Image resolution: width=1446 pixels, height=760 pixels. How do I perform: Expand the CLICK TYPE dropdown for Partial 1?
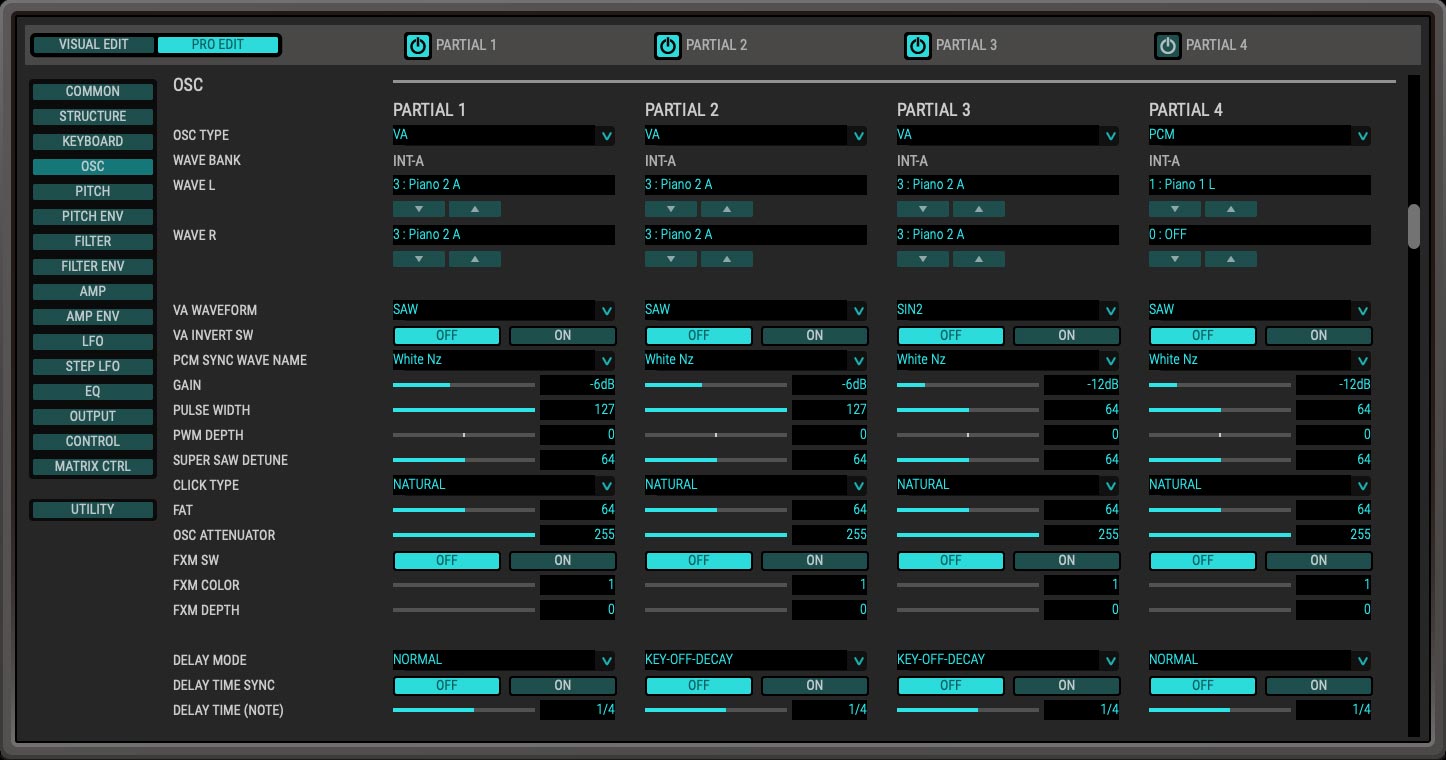click(x=607, y=484)
